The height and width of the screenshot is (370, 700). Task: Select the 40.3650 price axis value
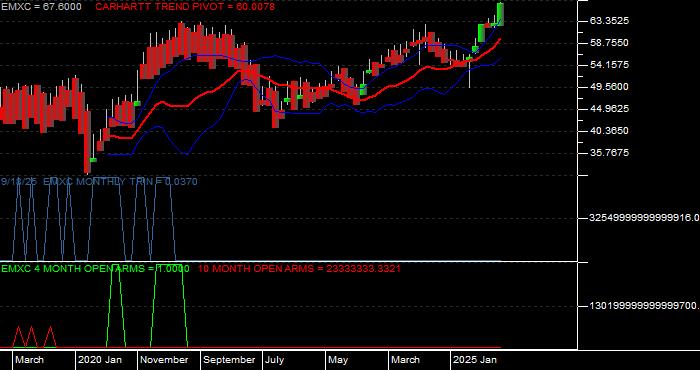click(609, 131)
